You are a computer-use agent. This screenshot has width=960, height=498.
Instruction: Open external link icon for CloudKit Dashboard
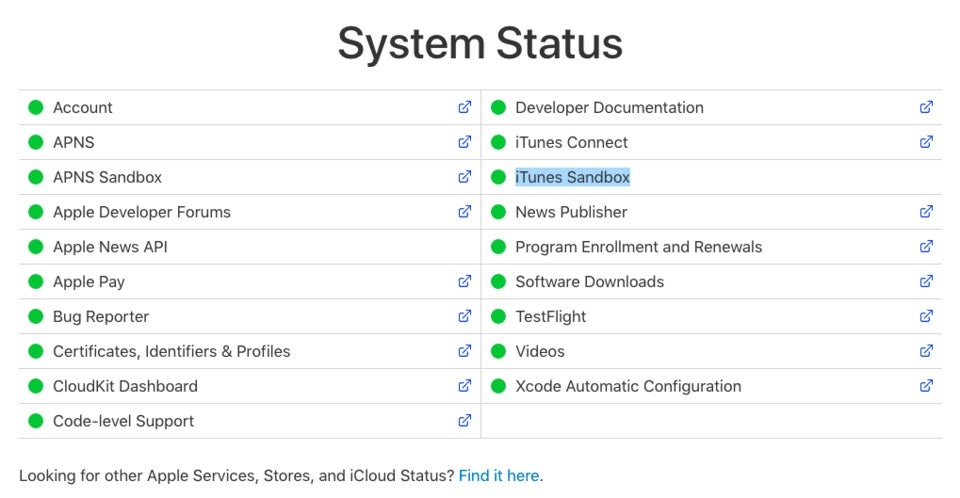click(465, 386)
